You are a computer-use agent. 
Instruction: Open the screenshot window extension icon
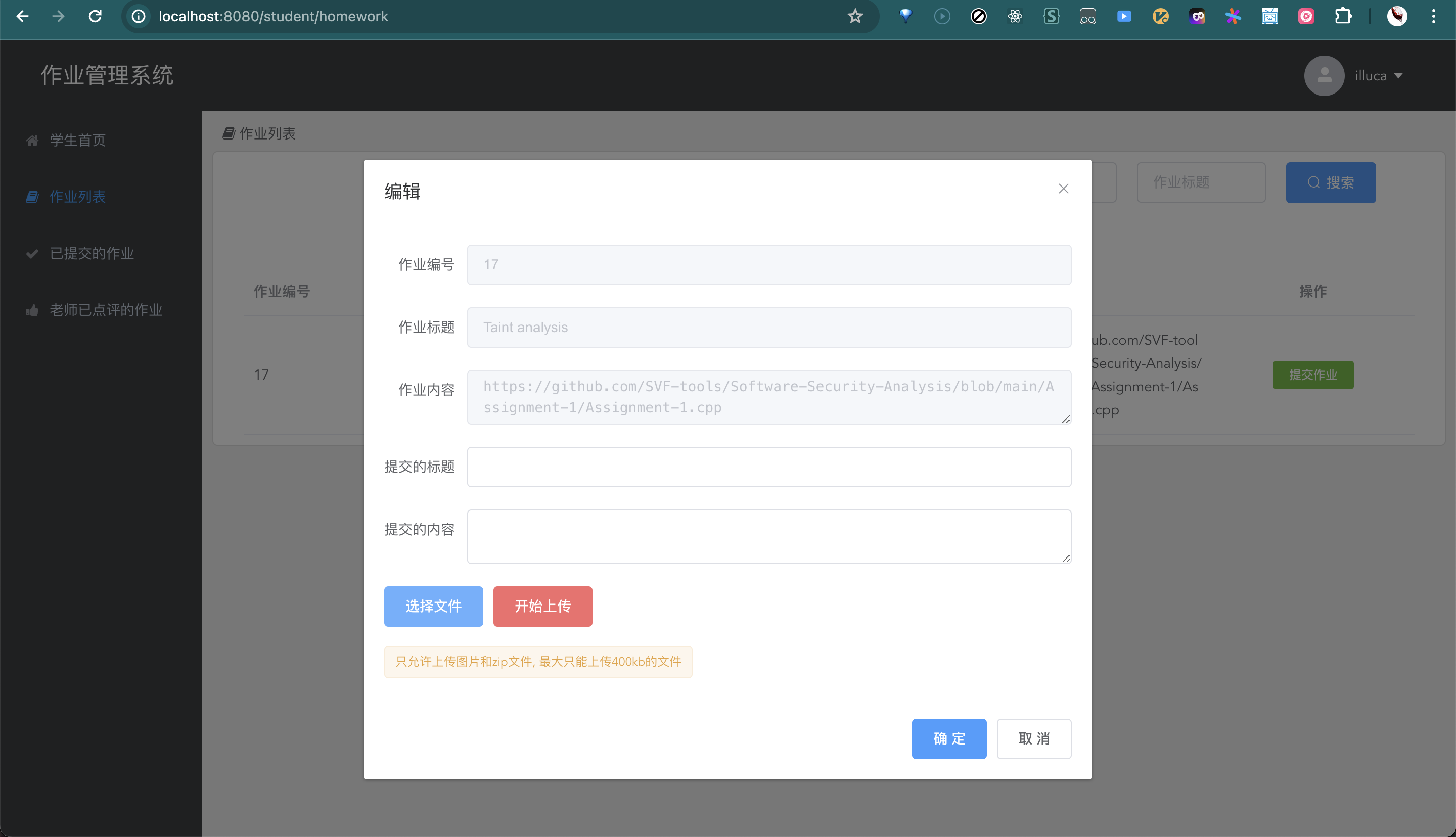click(1270, 16)
